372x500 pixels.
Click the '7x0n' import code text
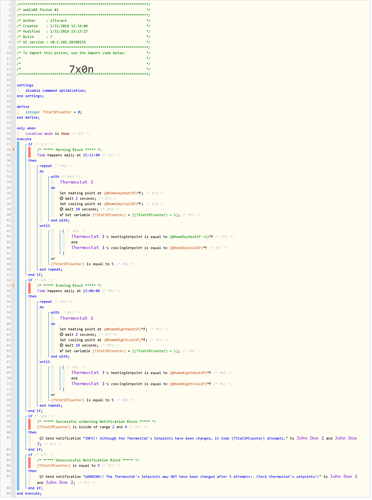pos(81,69)
